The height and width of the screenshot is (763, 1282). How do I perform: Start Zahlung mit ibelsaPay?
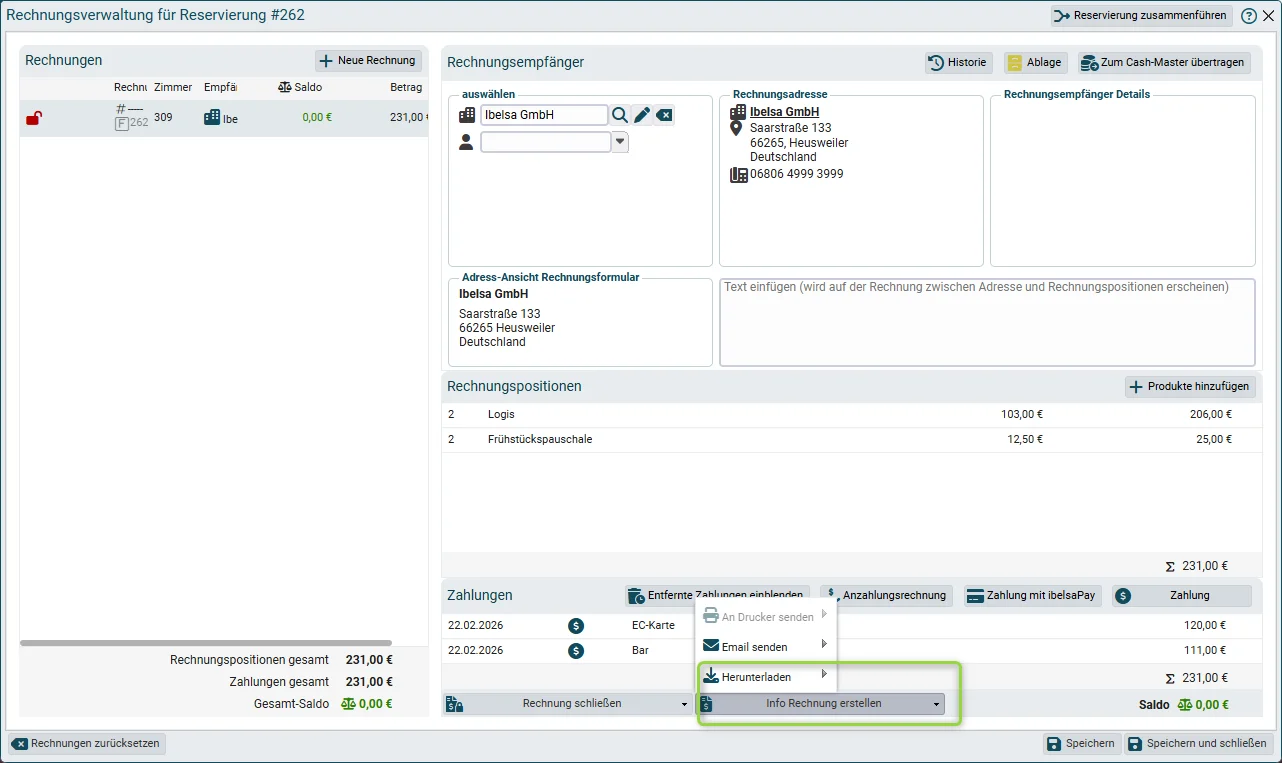1032,596
